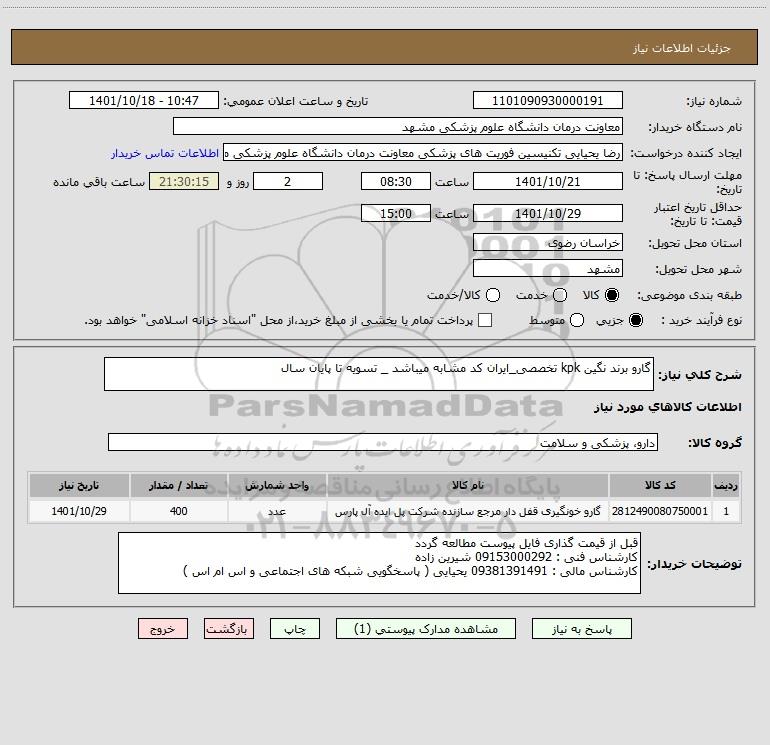The width and height of the screenshot is (770, 745).
Task: Click the validity time field 15:00
Action: [396, 213]
